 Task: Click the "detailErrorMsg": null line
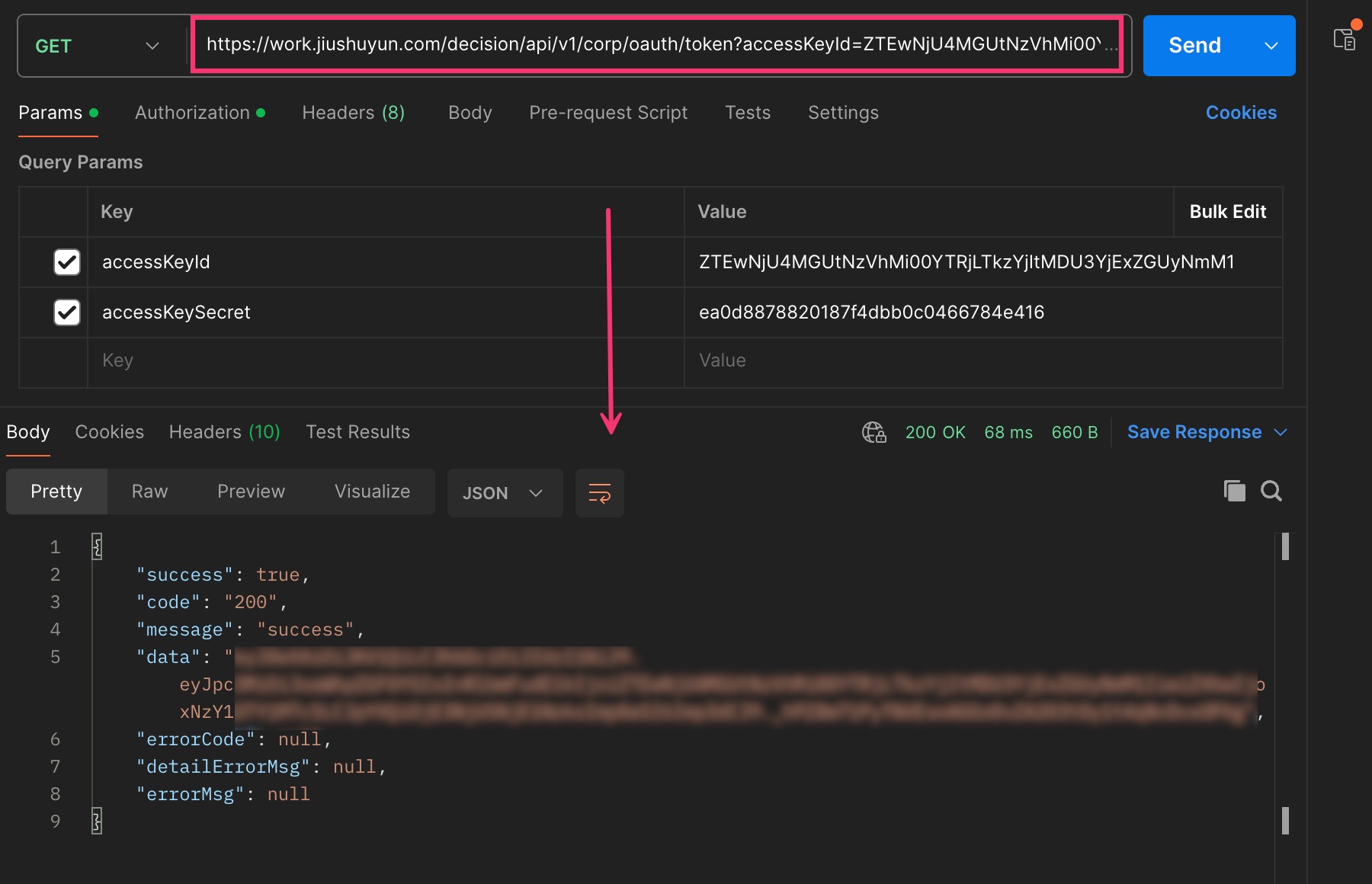[261, 767]
